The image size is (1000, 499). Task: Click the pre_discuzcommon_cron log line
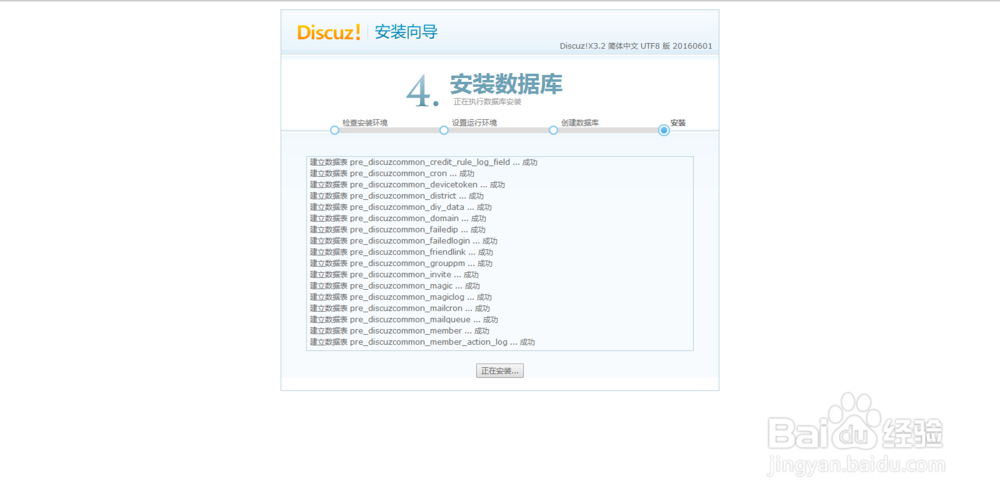[392, 174]
